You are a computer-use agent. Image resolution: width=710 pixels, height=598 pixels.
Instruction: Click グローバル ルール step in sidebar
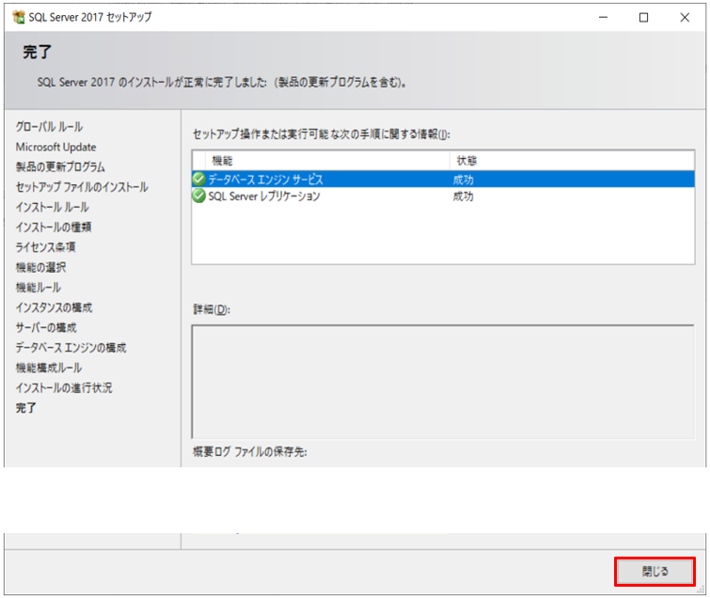(49, 127)
